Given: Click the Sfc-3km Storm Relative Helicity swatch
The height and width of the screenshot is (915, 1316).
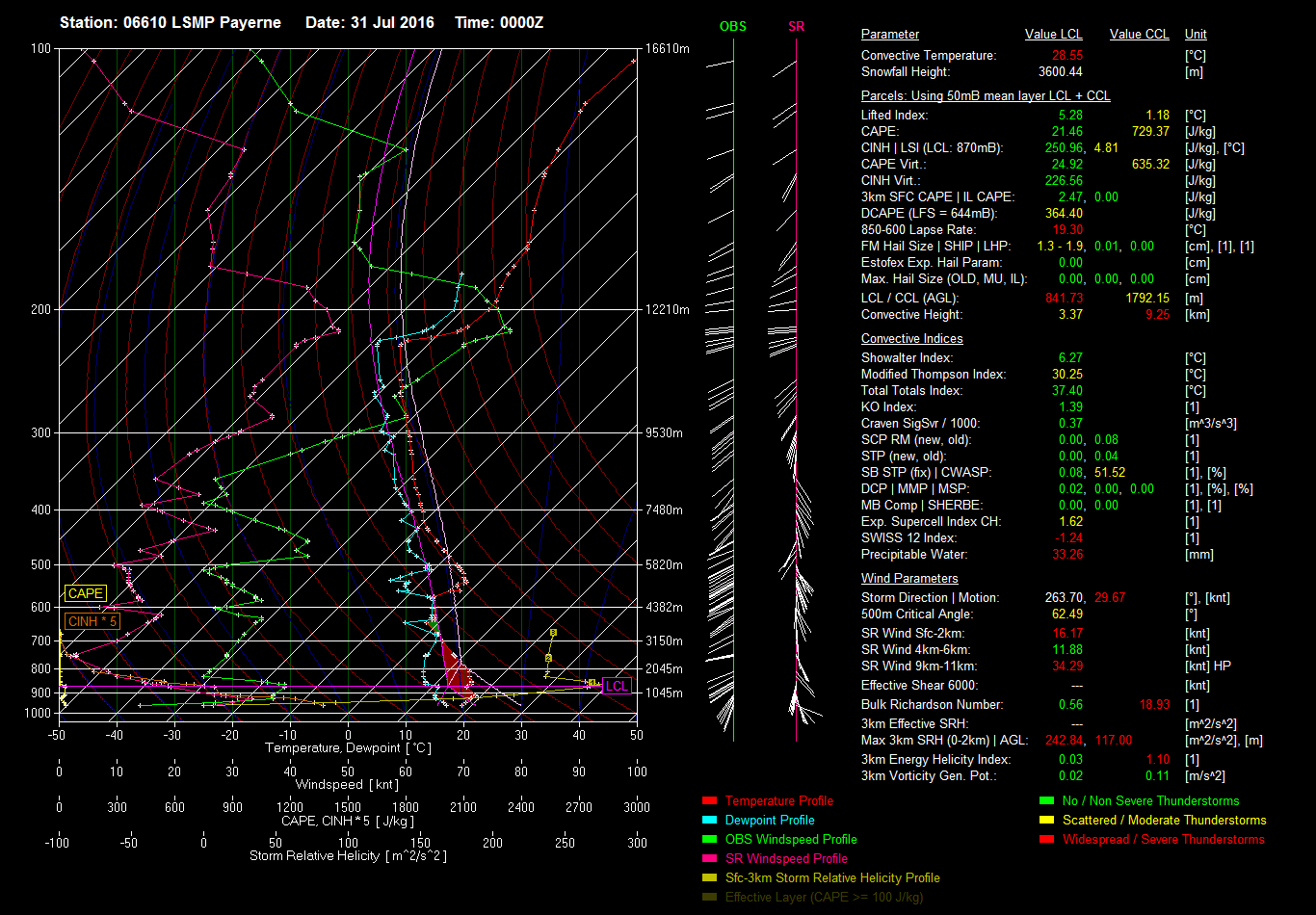Looking at the screenshot, I should tap(710, 878).
